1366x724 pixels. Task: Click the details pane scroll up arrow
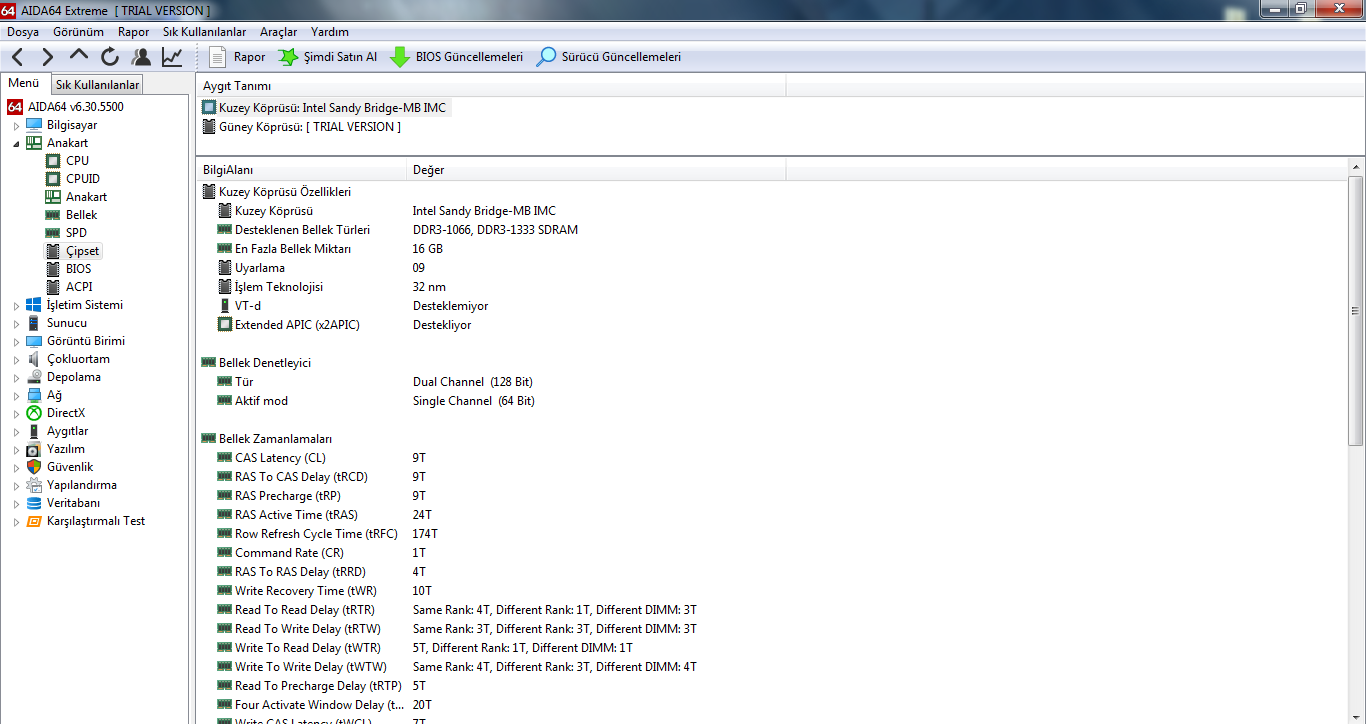1356,166
